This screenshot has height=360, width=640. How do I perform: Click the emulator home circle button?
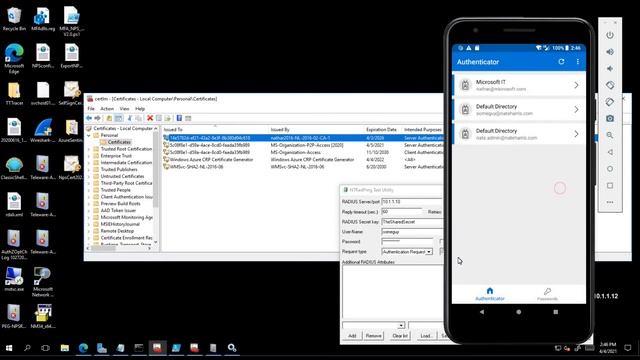(610, 169)
